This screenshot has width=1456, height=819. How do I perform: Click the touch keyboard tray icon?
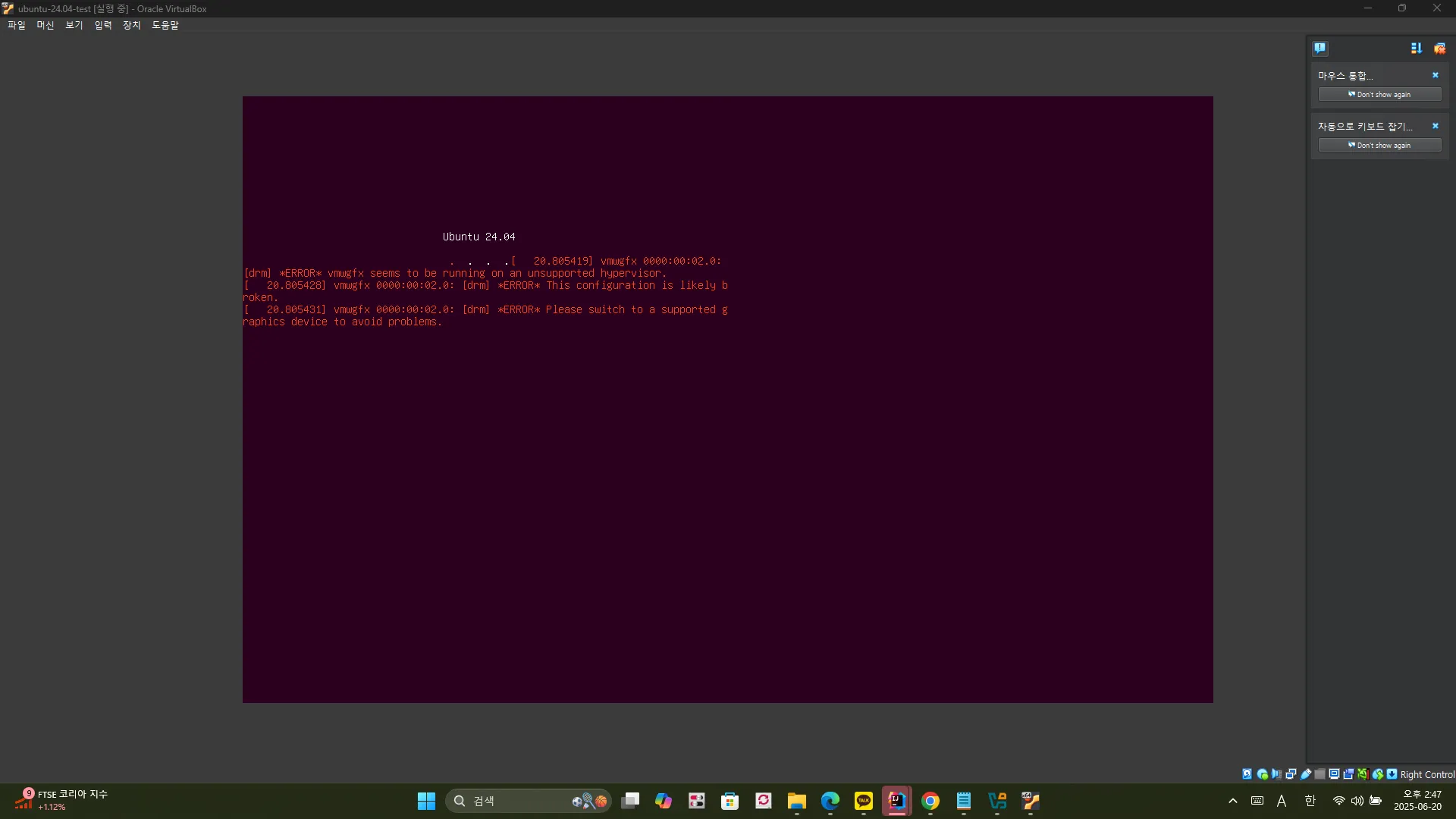[1257, 801]
